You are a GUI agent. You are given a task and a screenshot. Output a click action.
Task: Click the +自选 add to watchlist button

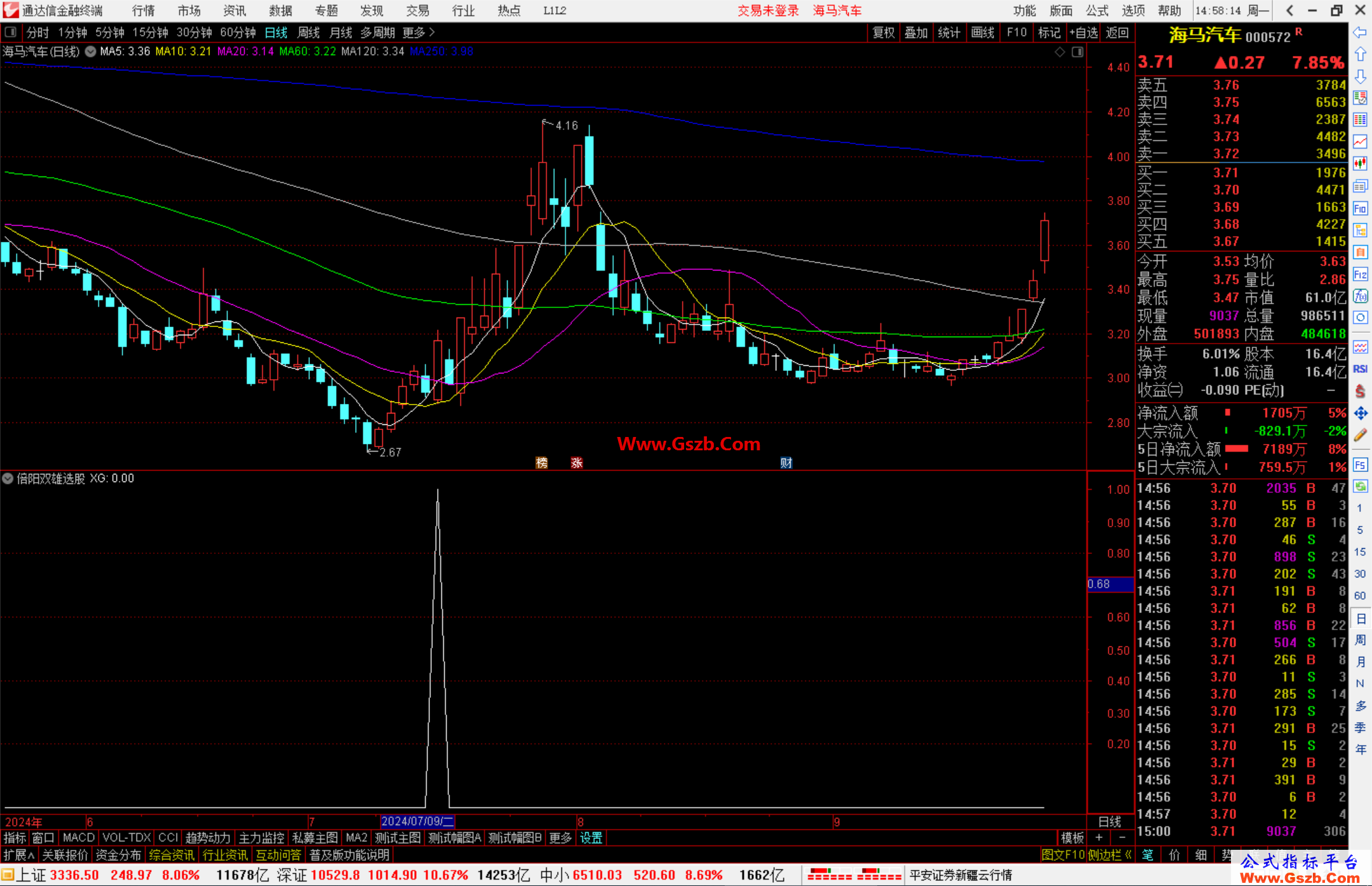(1083, 32)
